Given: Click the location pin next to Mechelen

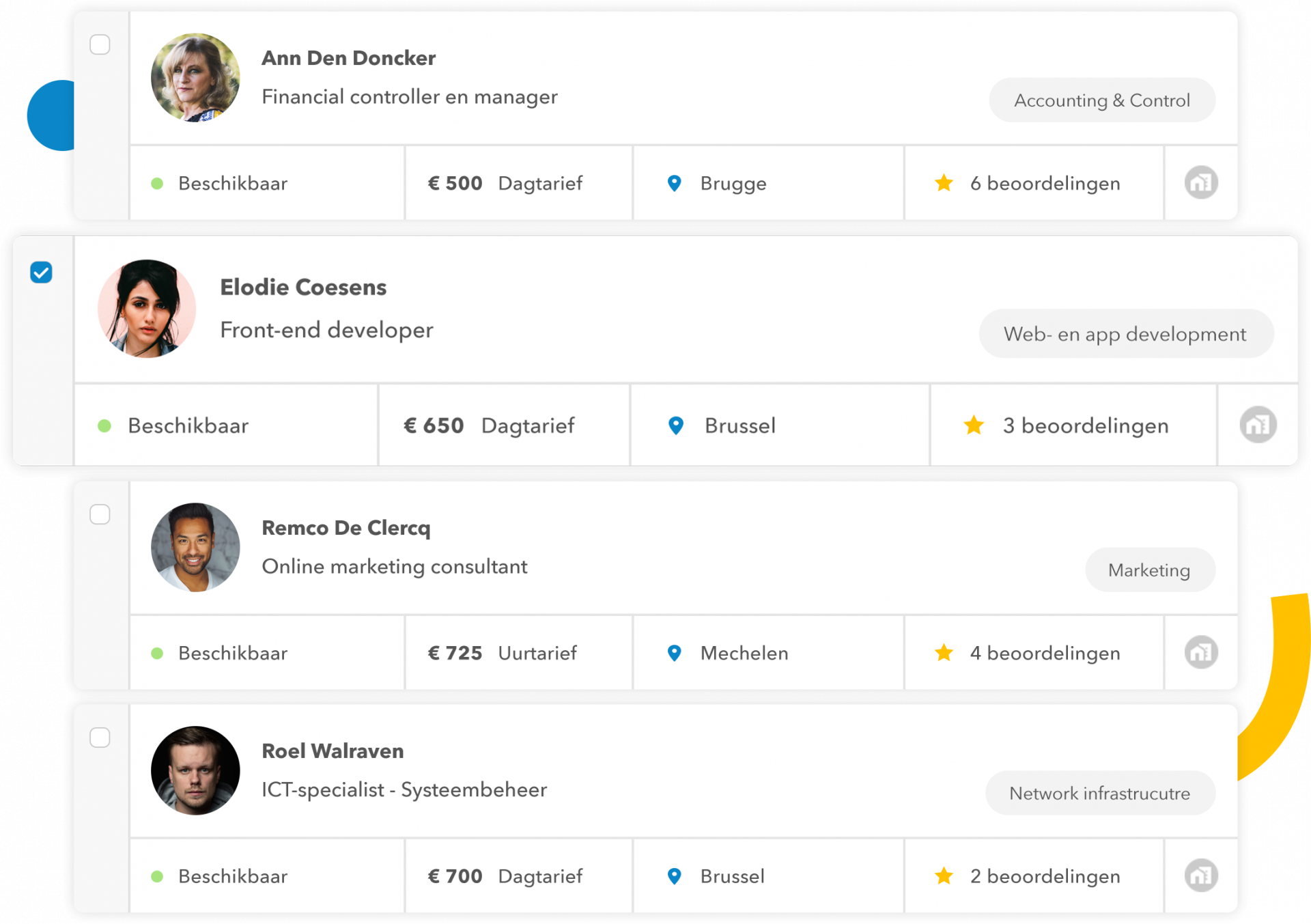Looking at the screenshot, I should pyautogui.click(x=674, y=653).
